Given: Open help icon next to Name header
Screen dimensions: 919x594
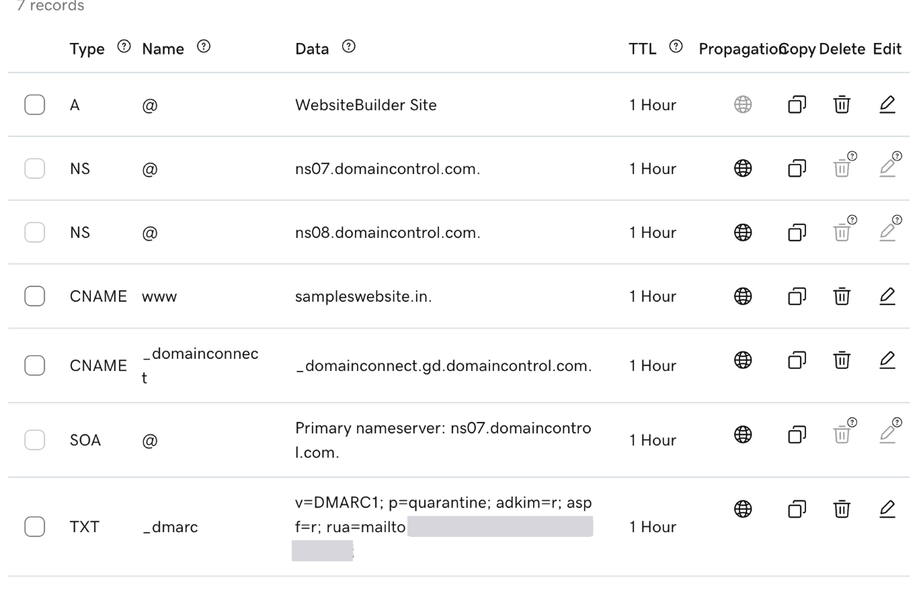Looking at the screenshot, I should click(x=203, y=46).
